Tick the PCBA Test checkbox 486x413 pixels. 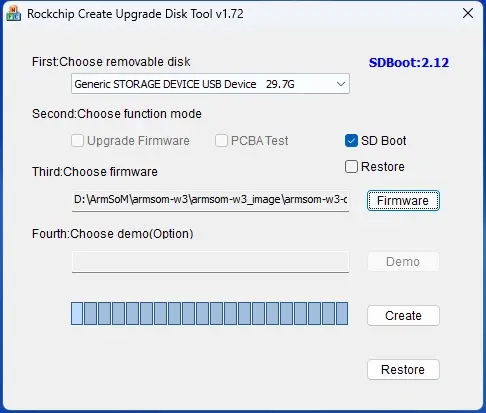tap(221, 140)
